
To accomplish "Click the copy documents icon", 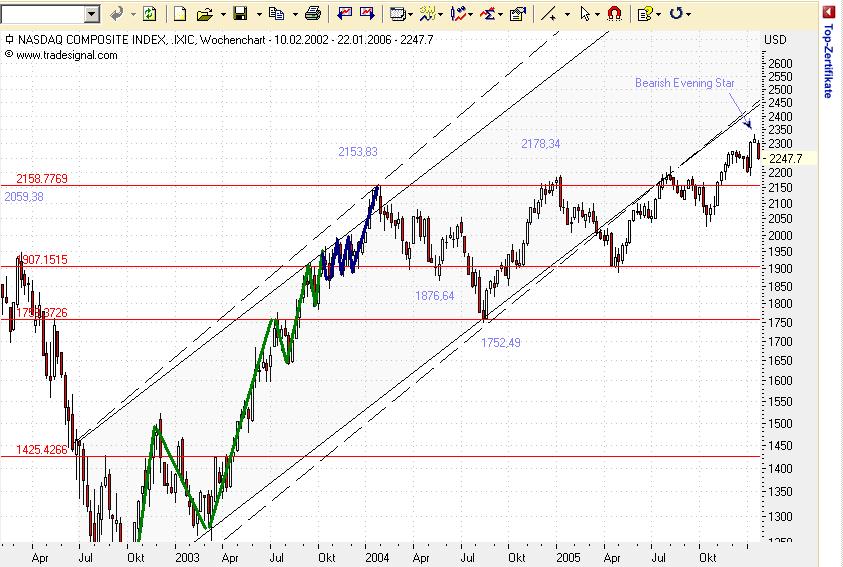I will tap(277, 14).
